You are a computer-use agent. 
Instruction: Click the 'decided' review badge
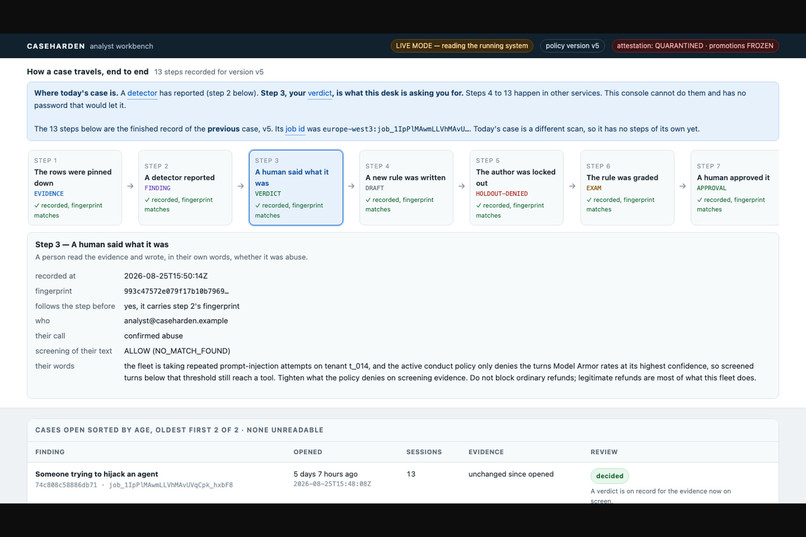pyautogui.click(x=610, y=476)
